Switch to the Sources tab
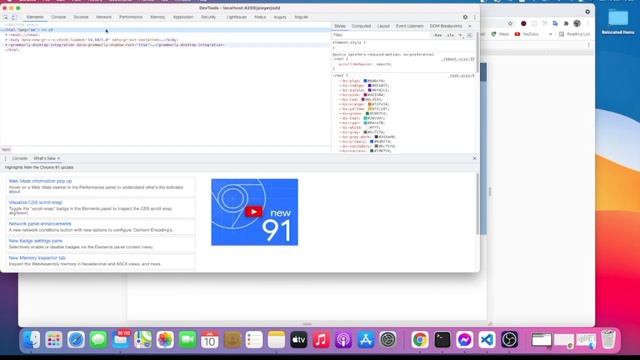 tap(81, 17)
